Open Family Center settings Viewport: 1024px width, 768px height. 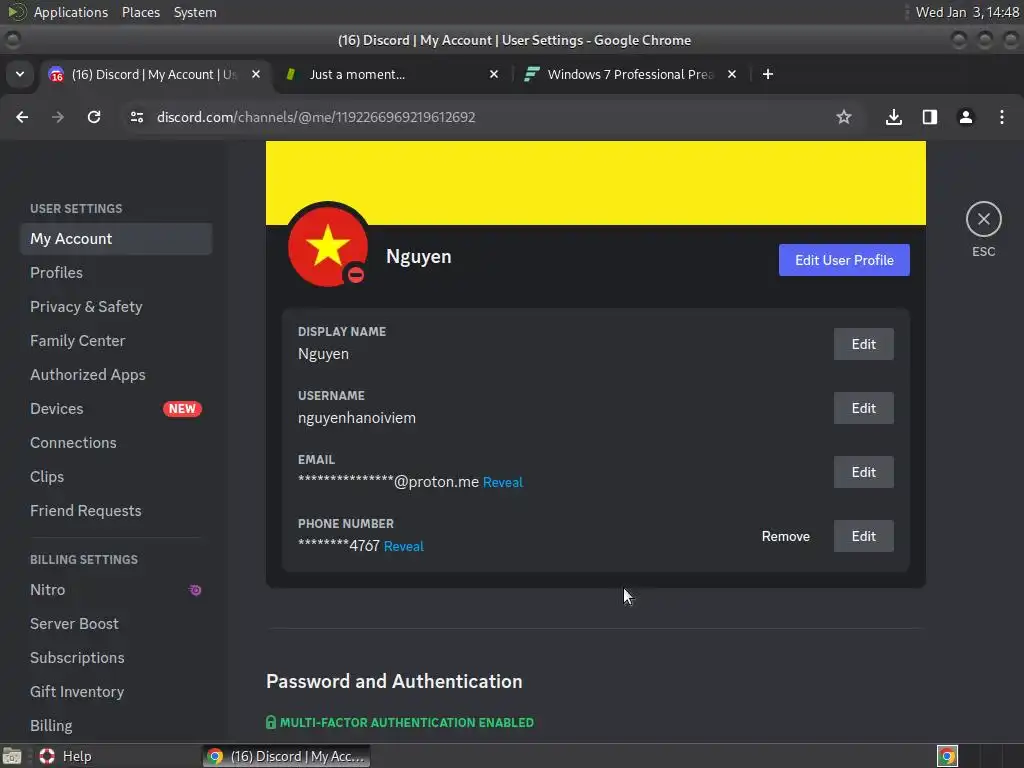point(116,341)
